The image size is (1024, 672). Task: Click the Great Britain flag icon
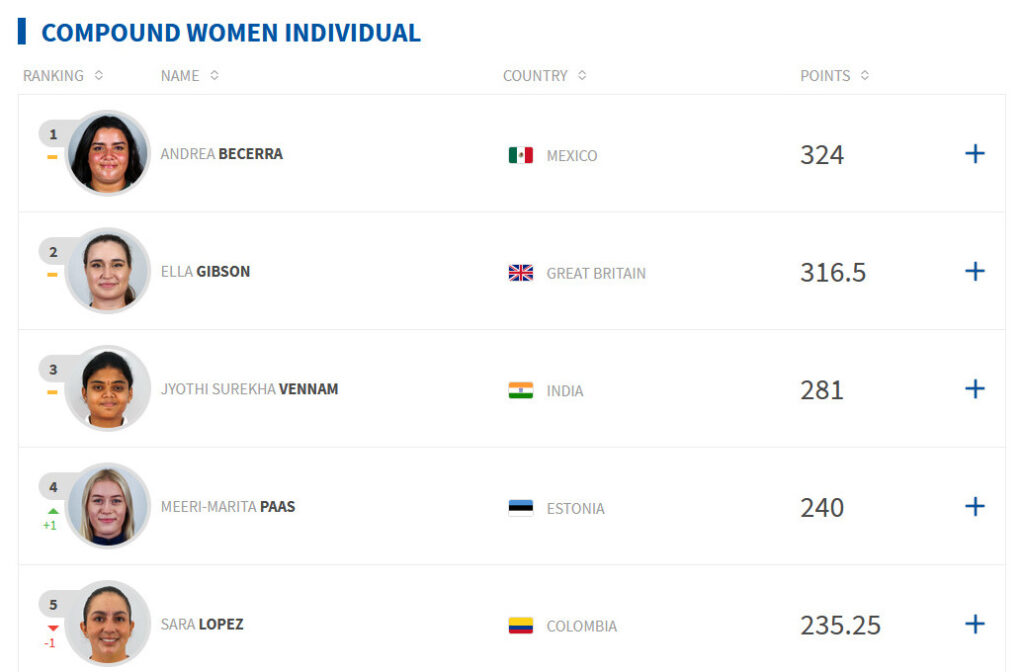point(520,272)
